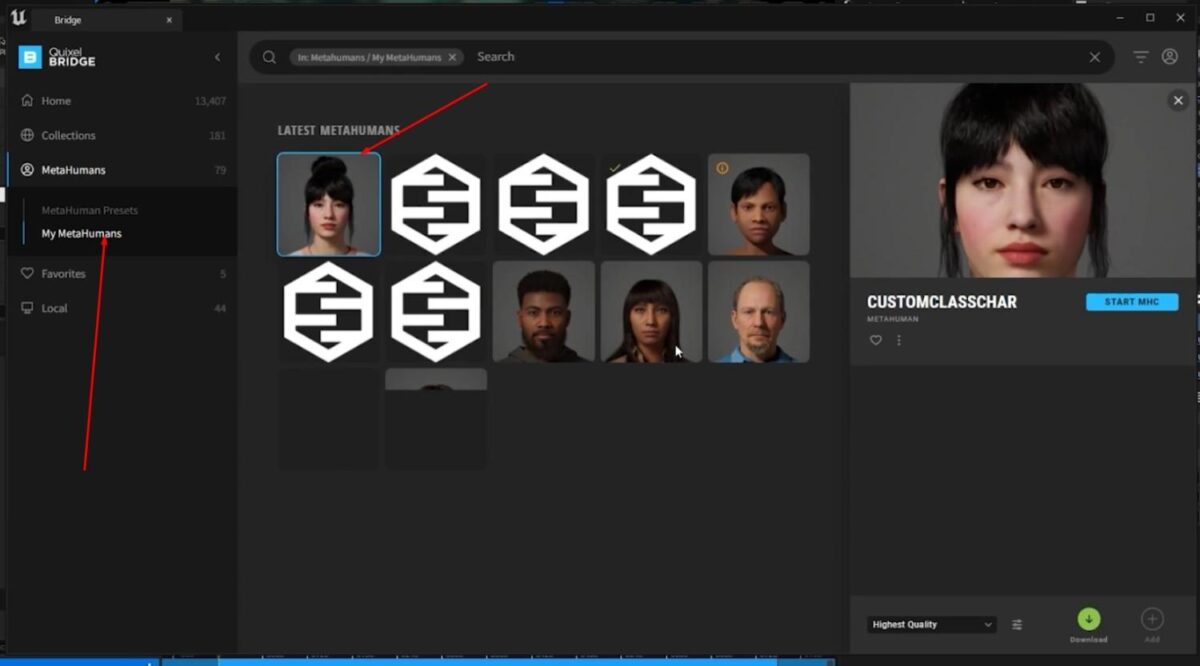Favorite CUSTOMCLASSCHAR with the heart icon

[x=875, y=340]
